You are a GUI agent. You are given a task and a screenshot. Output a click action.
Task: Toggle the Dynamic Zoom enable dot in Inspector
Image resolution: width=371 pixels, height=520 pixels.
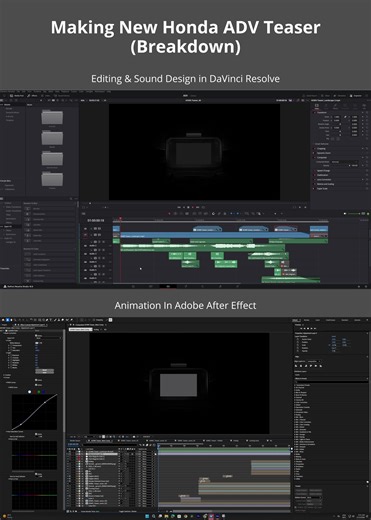(314, 153)
